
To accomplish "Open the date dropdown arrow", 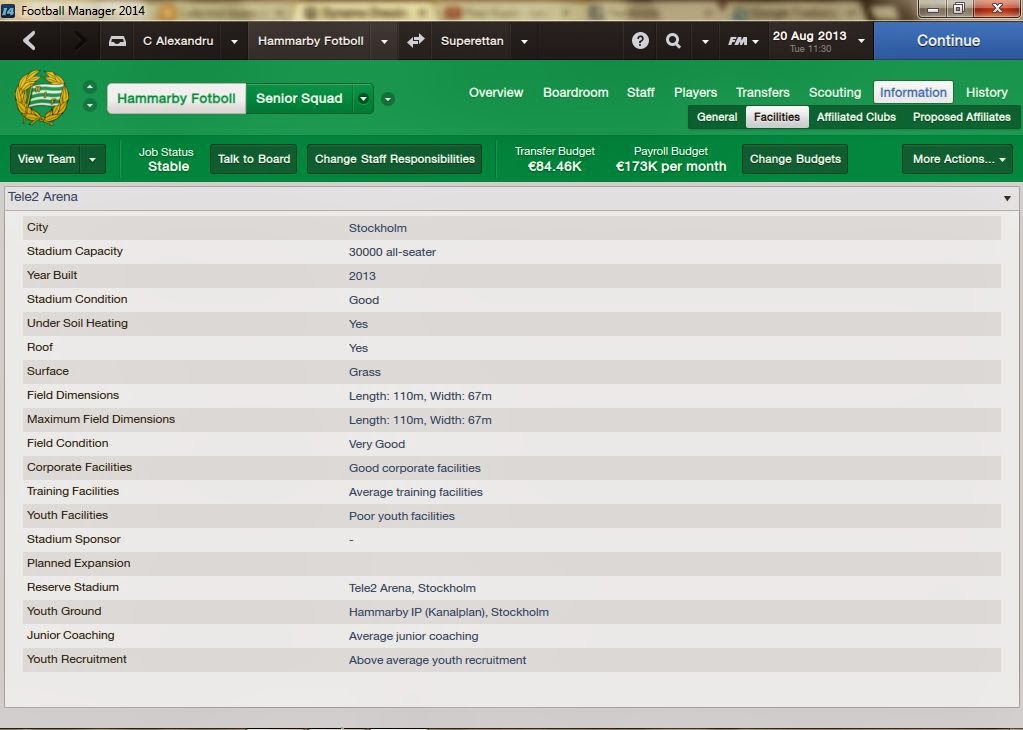I will tap(861, 40).
